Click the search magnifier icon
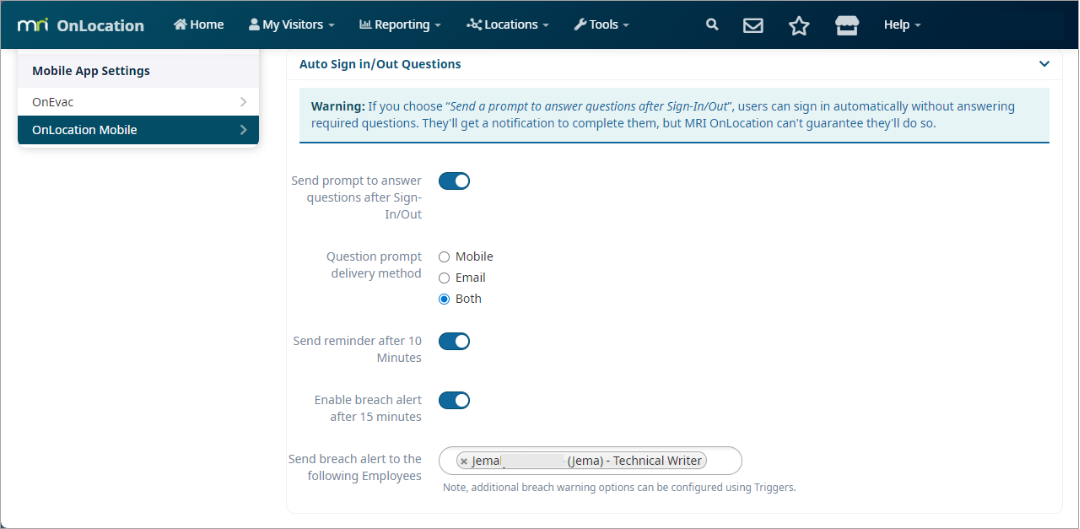 pos(712,25)
